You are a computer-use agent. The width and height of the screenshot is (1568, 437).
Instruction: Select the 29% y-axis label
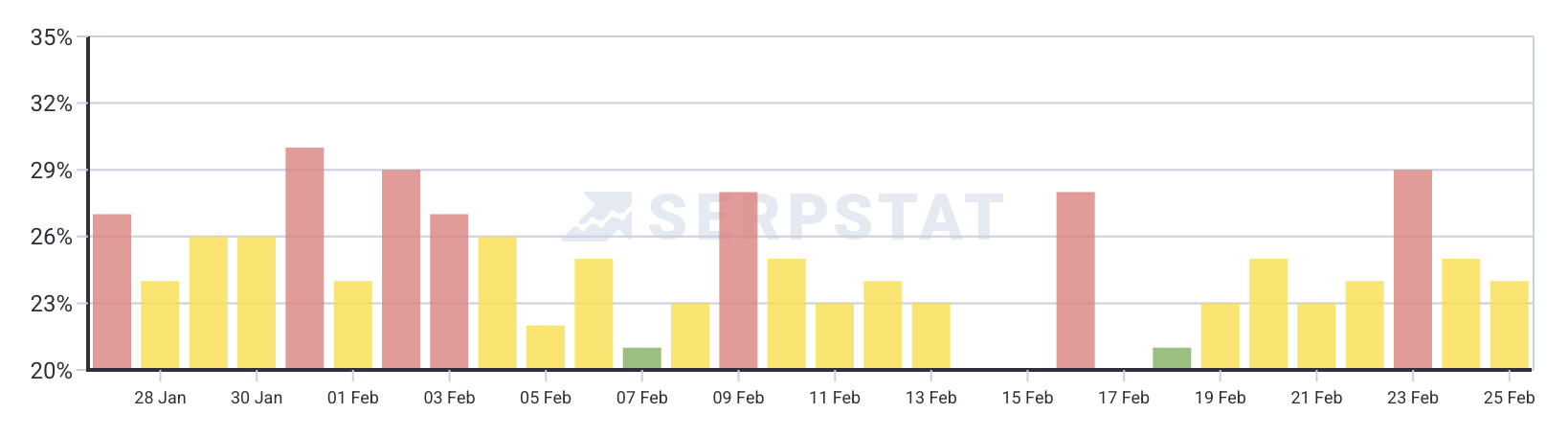[52, 171]
